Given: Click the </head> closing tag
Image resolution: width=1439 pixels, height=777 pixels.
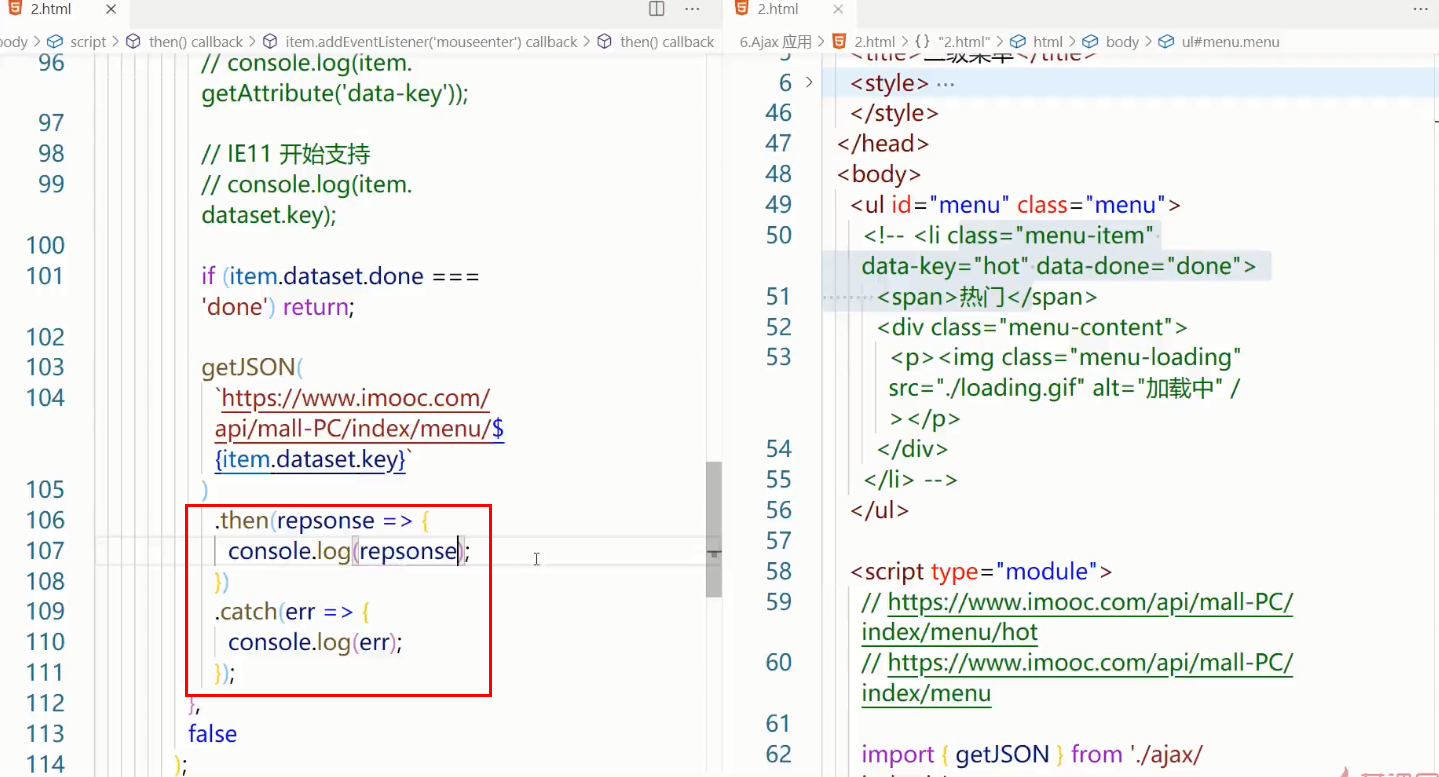Looking at the screenshot, I should point(883,144).
